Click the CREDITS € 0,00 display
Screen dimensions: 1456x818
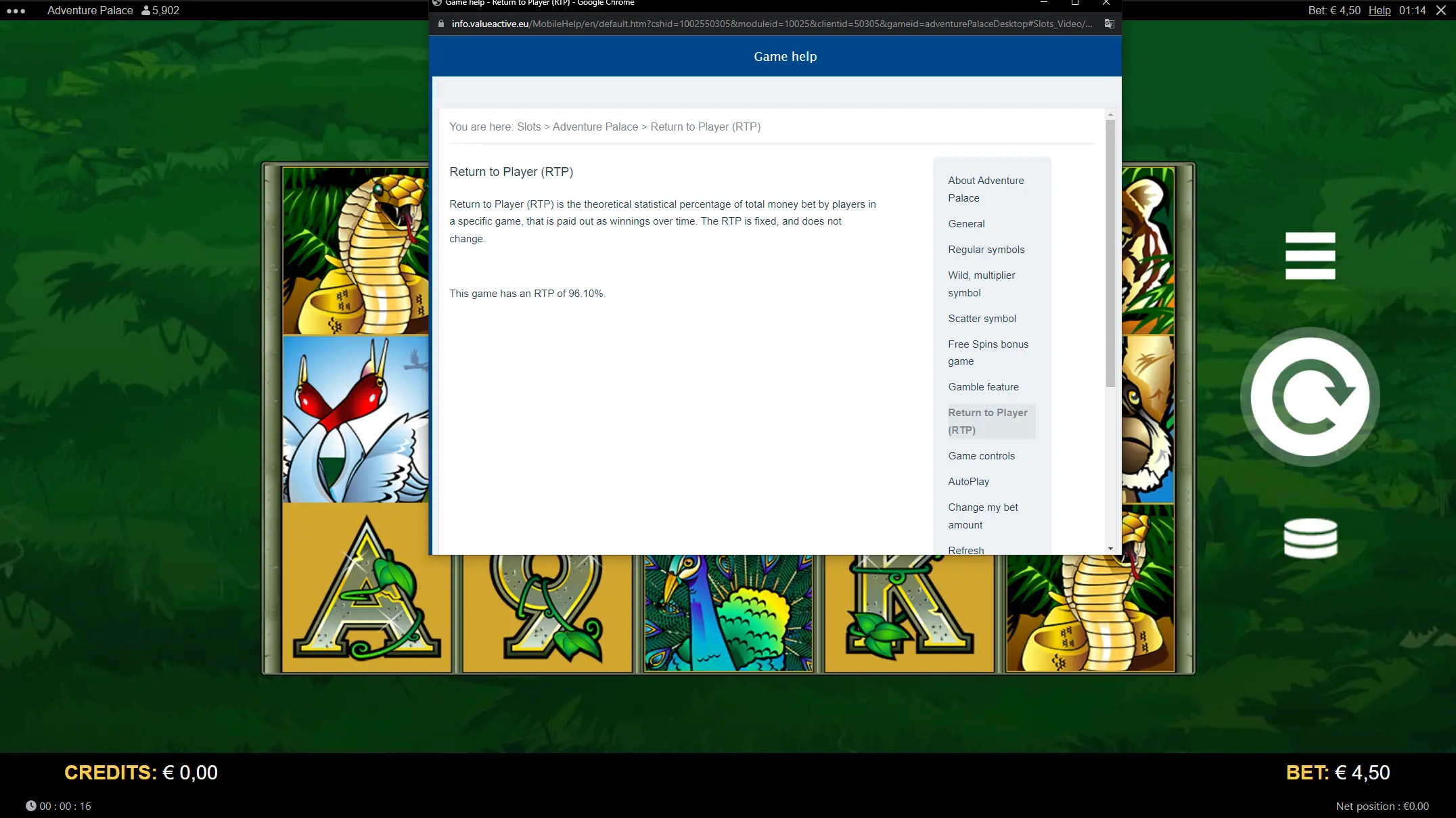coord(141,773)
